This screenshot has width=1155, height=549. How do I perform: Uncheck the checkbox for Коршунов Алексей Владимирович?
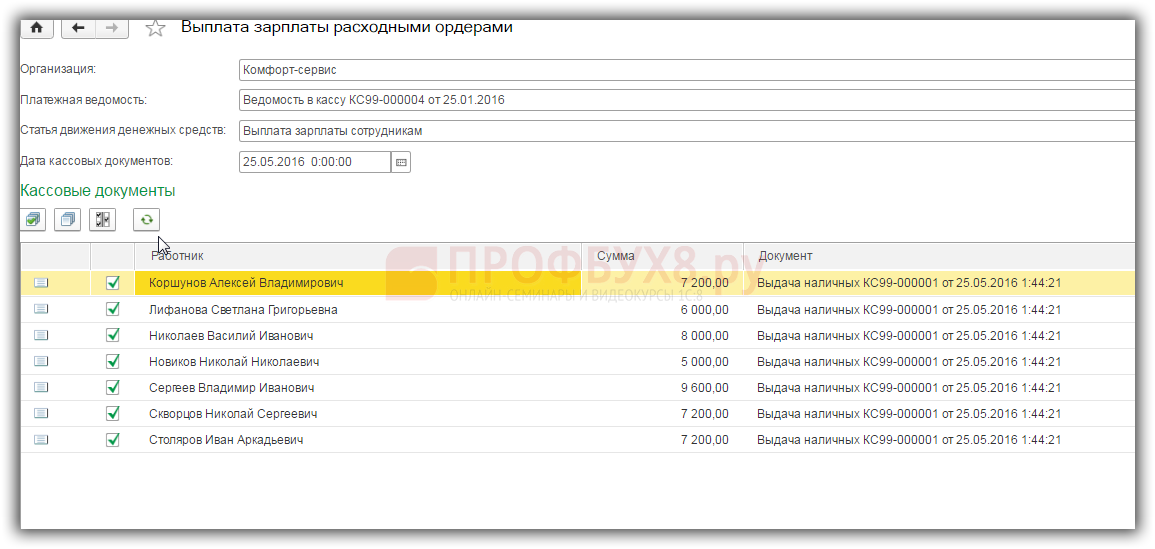pos(113,283)
